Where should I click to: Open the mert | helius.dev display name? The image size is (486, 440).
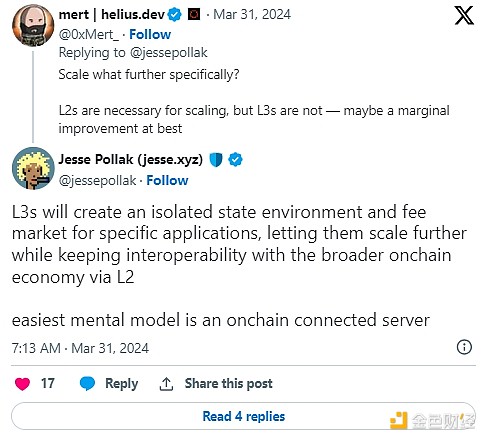[x=112, y=14]
